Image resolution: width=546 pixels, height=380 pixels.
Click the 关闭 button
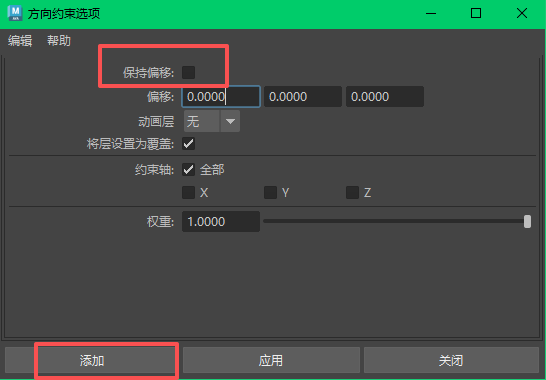(451, 360)
